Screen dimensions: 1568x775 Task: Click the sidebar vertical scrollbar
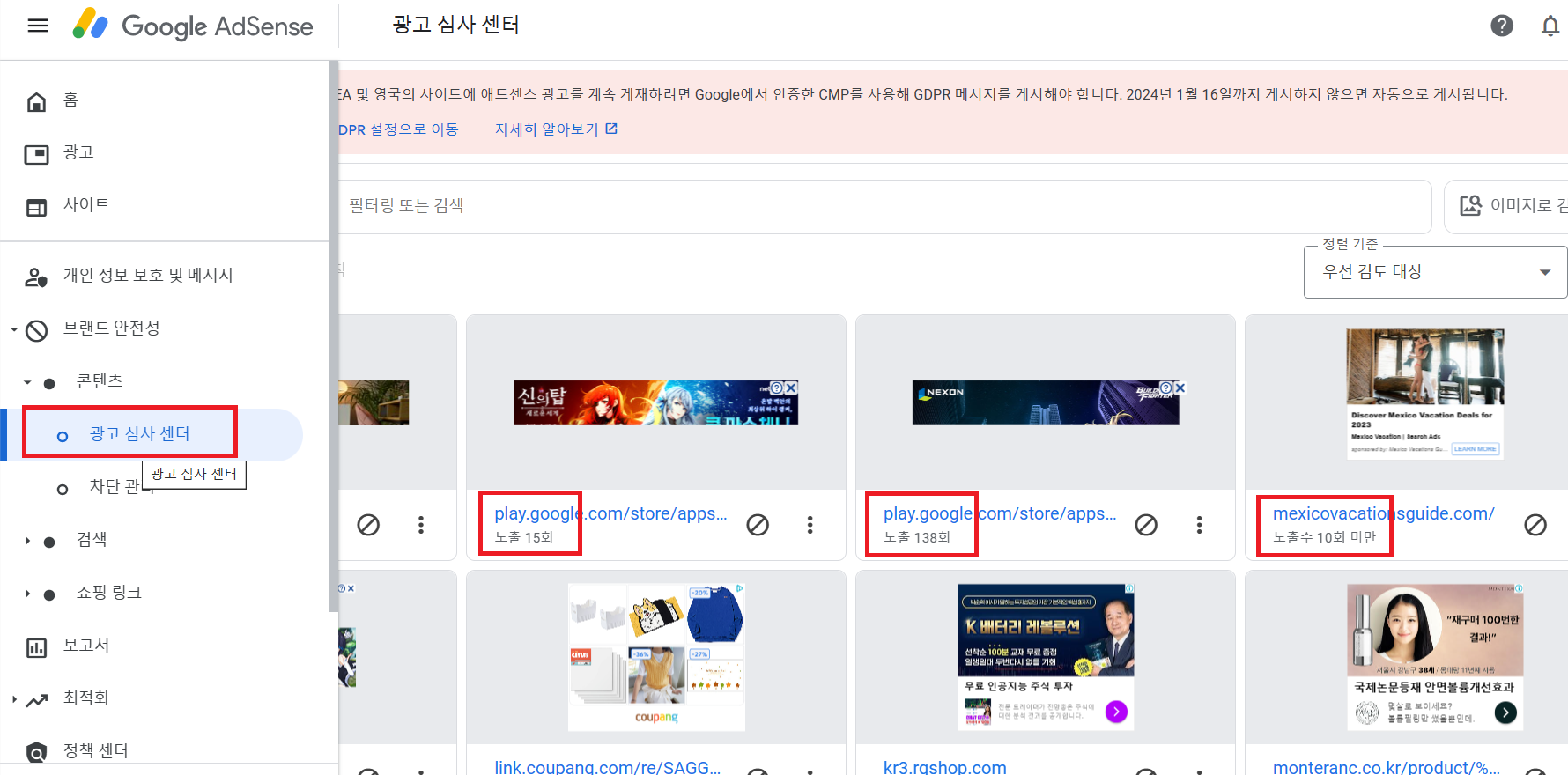(x=334, y=335)
